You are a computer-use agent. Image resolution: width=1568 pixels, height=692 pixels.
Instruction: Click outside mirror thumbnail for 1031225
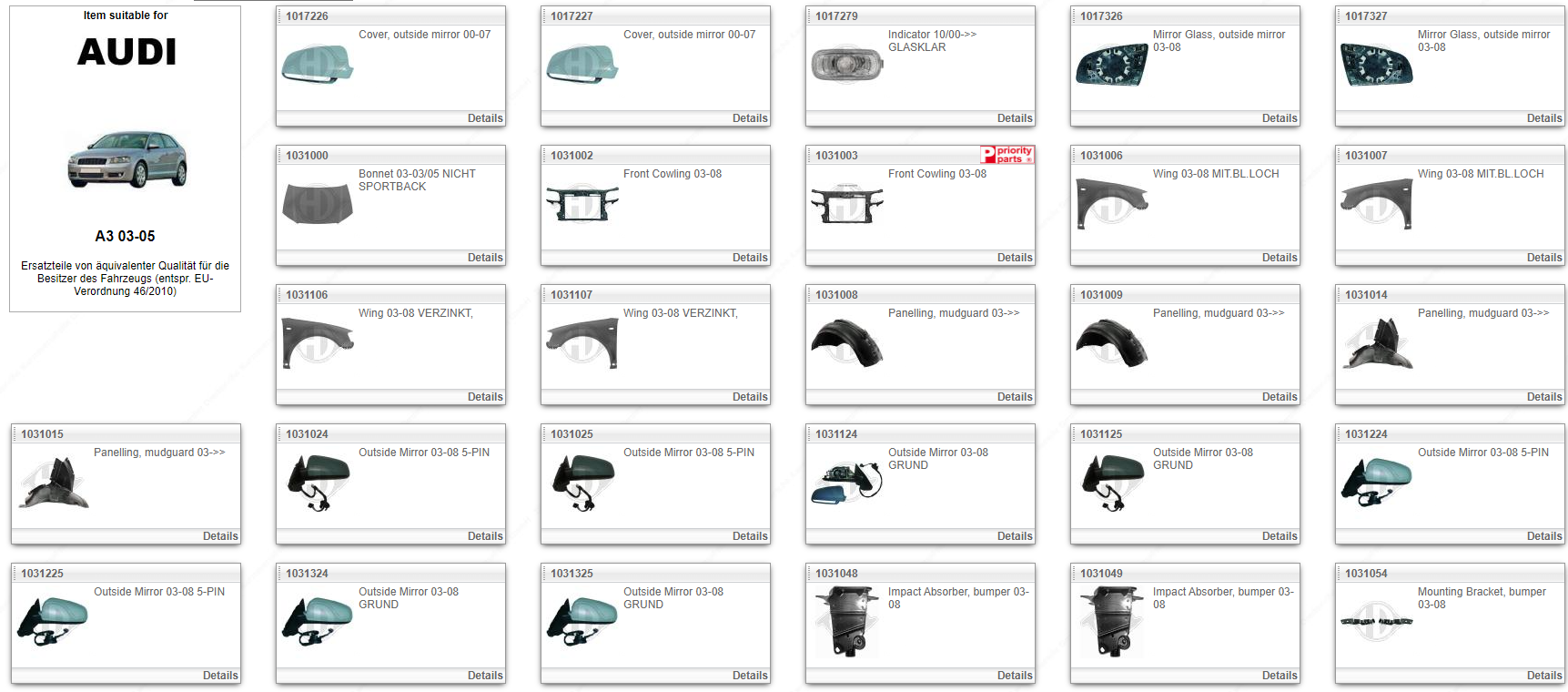point(53,622)
